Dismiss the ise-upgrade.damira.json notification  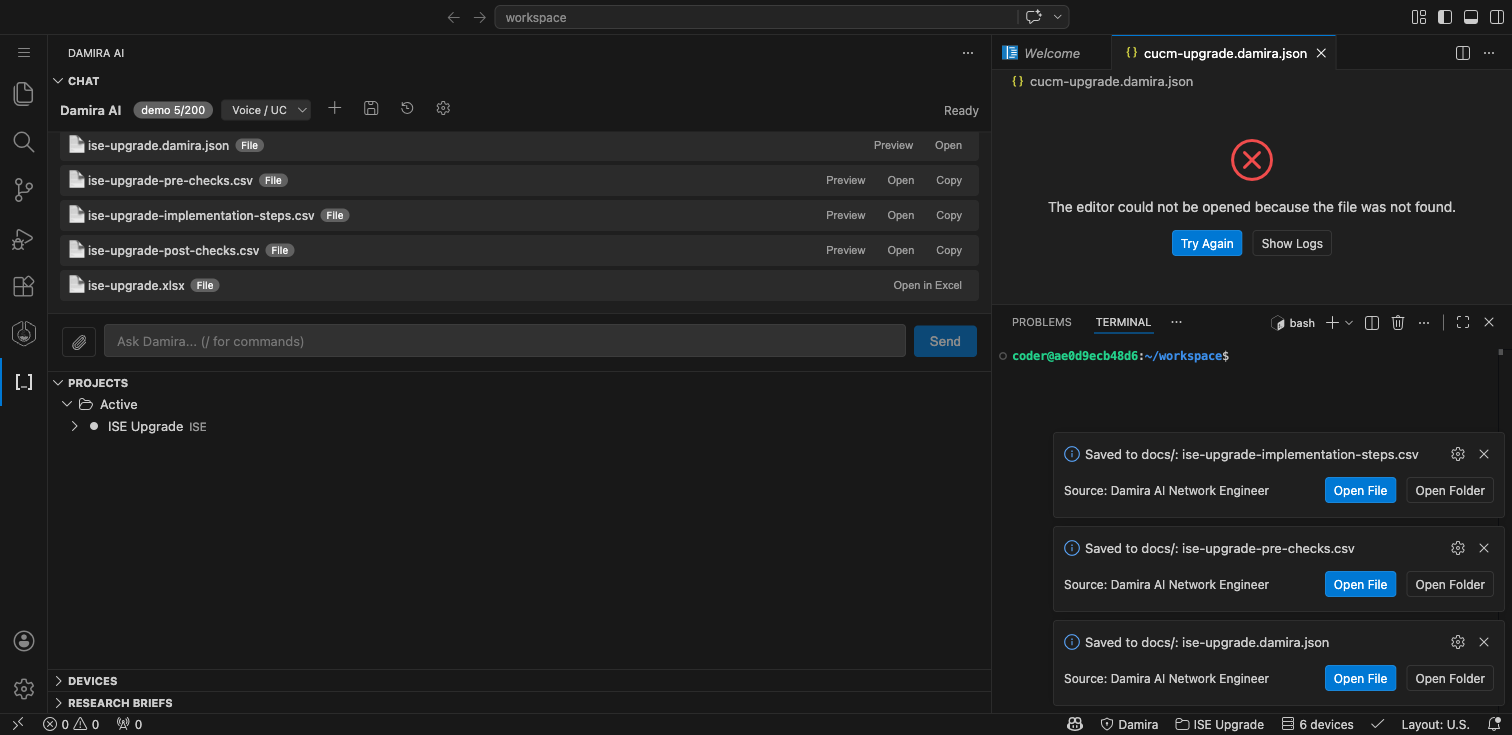[1484, 642]
